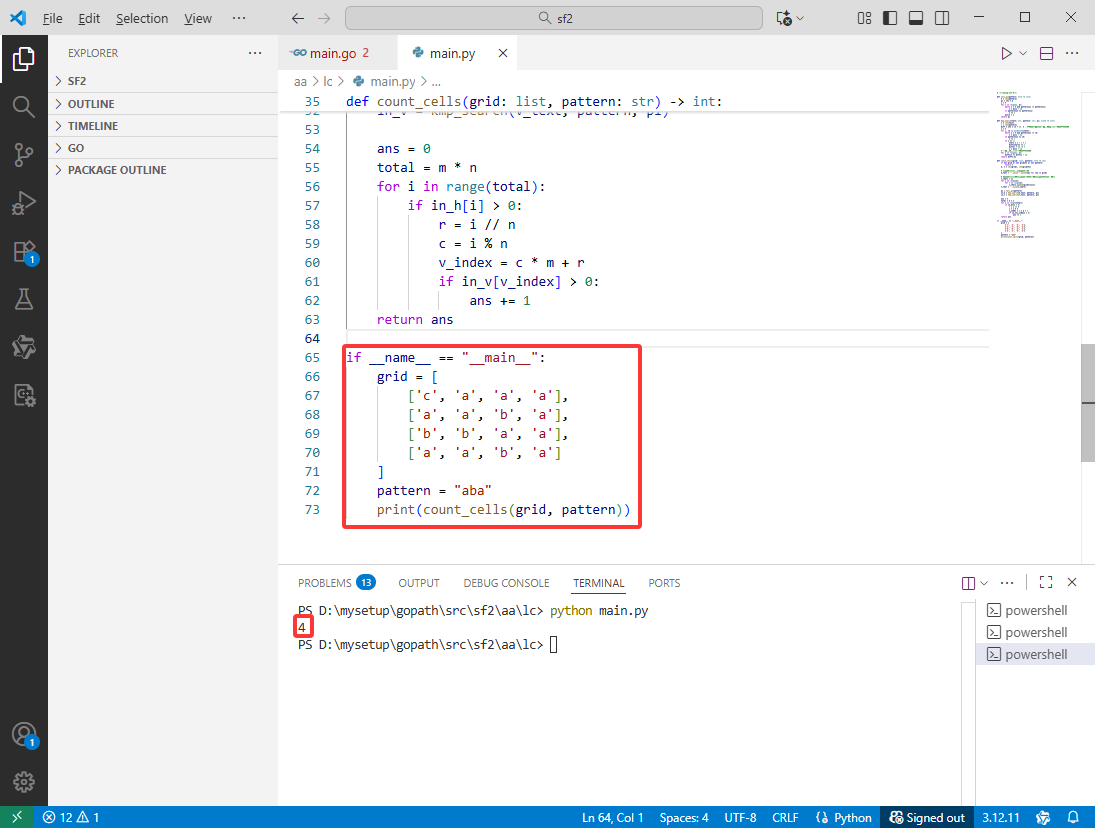Open the Run and Debug view
This screenshot has width=1095, height=828.
pyautogui.click(x=24, y=203)
